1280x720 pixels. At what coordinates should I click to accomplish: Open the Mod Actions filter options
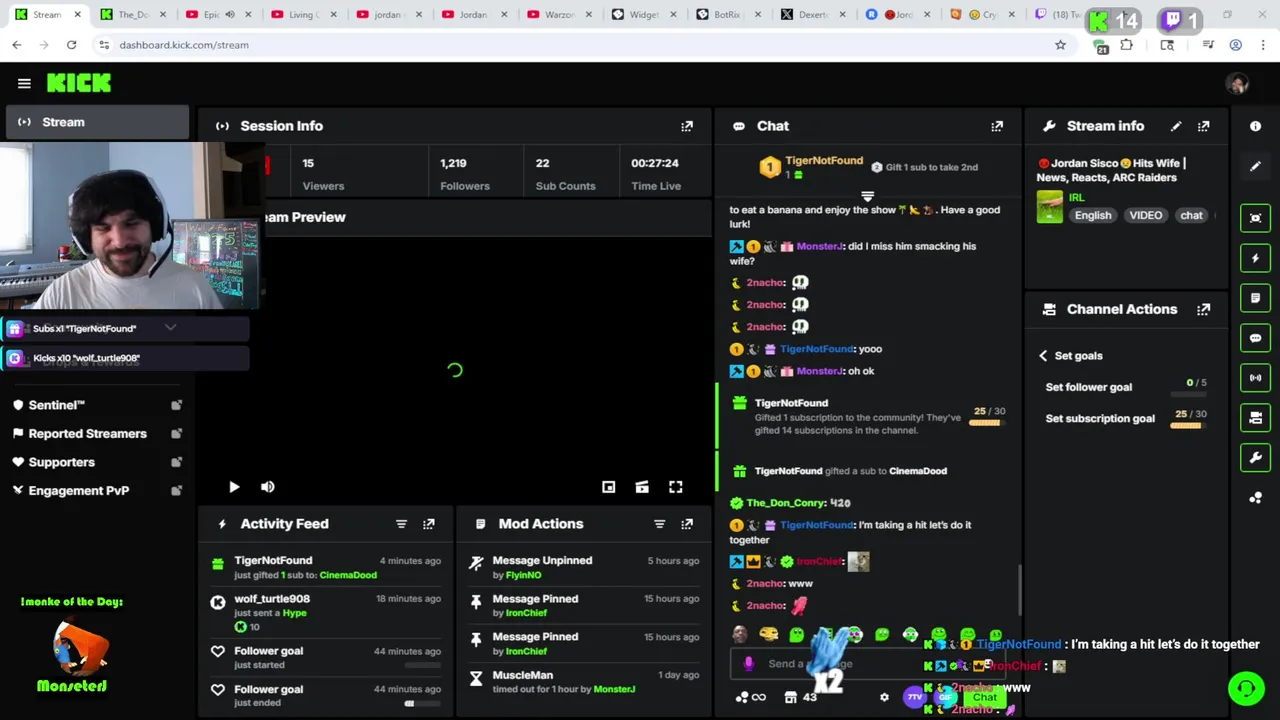(x=659, y=524)
